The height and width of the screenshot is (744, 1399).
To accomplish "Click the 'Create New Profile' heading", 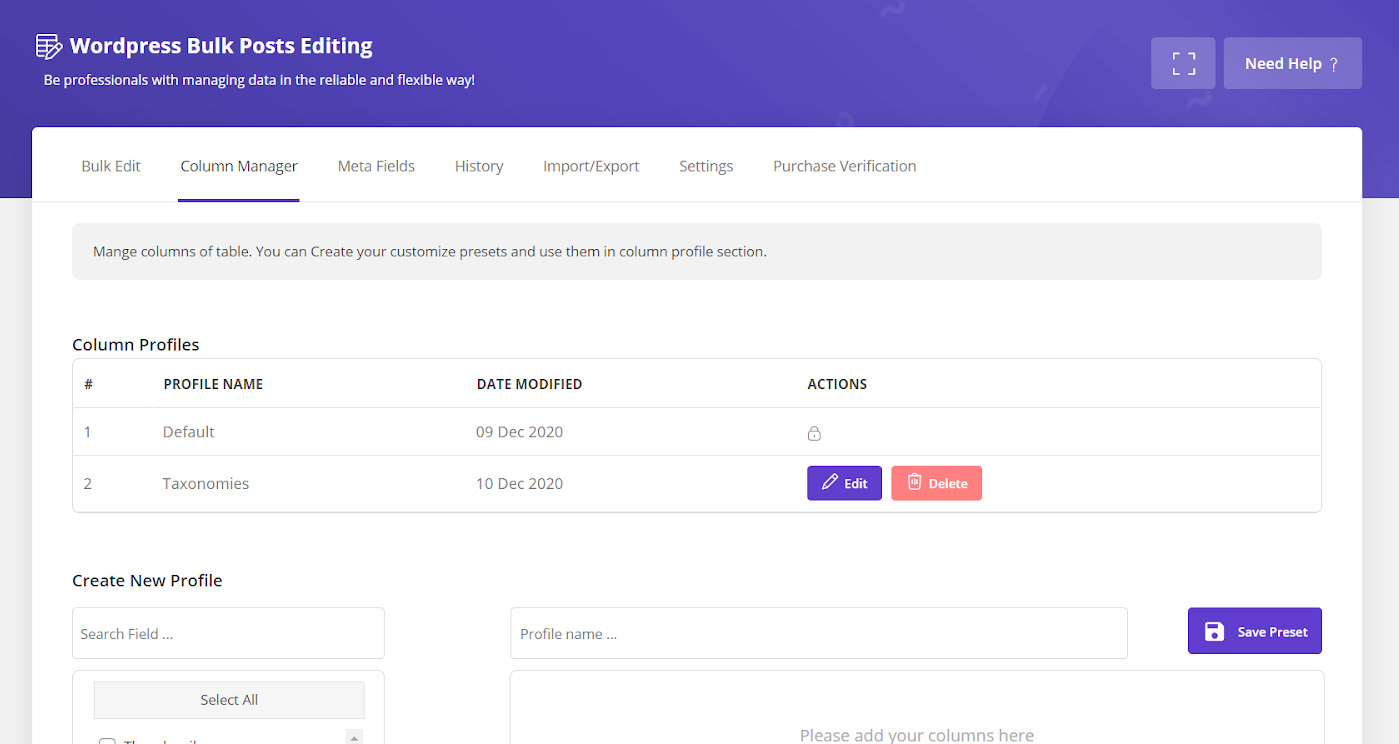I will (x=147, y=580).
